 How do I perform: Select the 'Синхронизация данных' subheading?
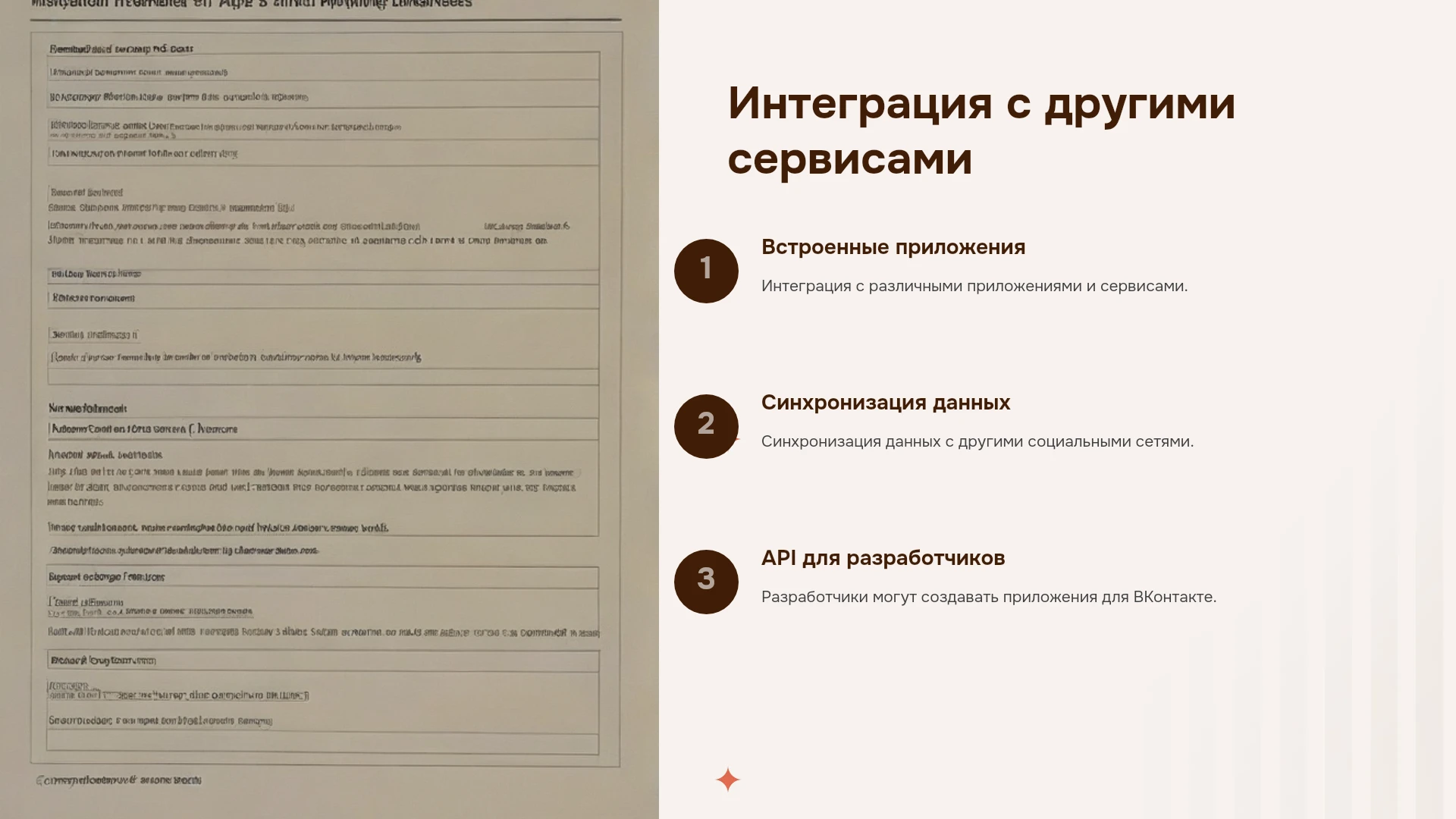pyautogui.click(x=886, y=403)
